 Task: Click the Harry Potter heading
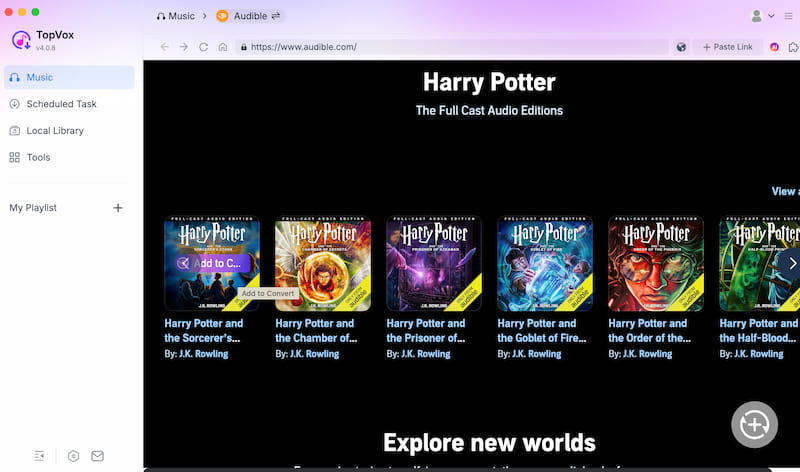[x=489, y=82]
